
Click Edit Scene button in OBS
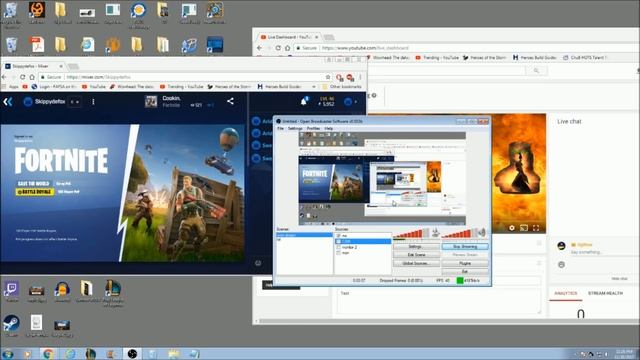[x=416, y=255]
